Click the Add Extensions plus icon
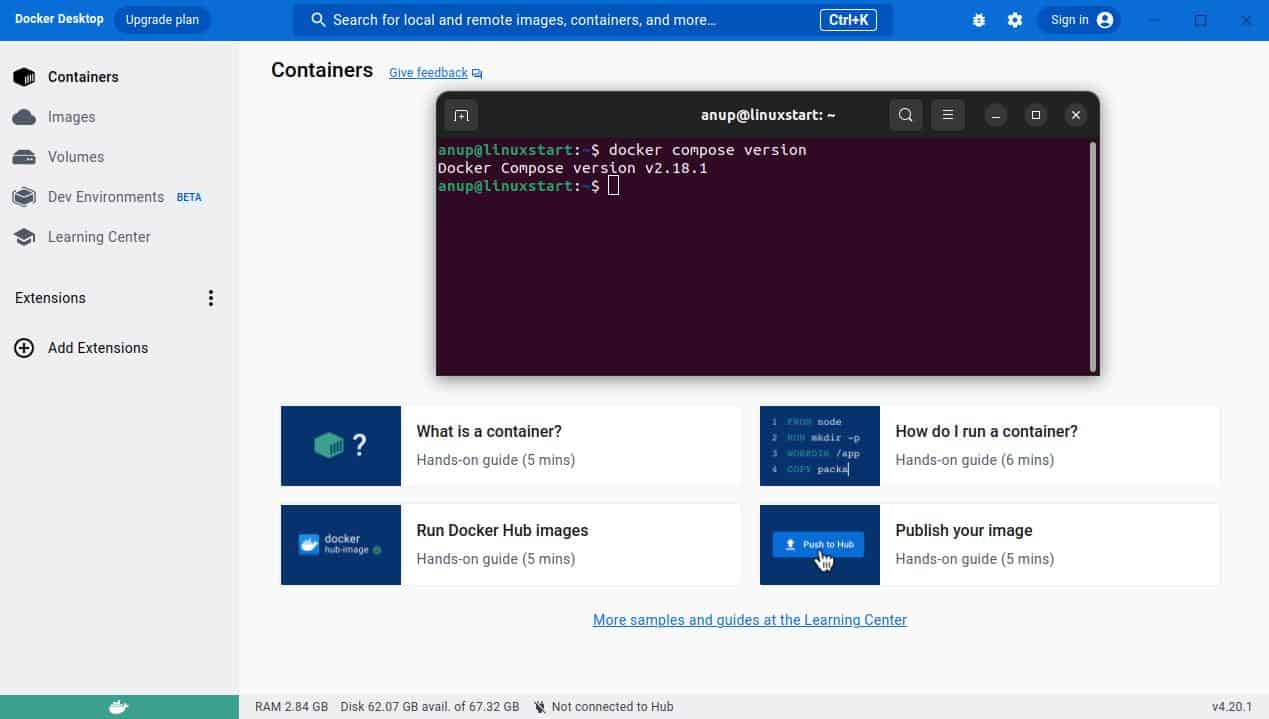Image resolution: width=1269 pixels, height=719 pixels. point(23,348)
